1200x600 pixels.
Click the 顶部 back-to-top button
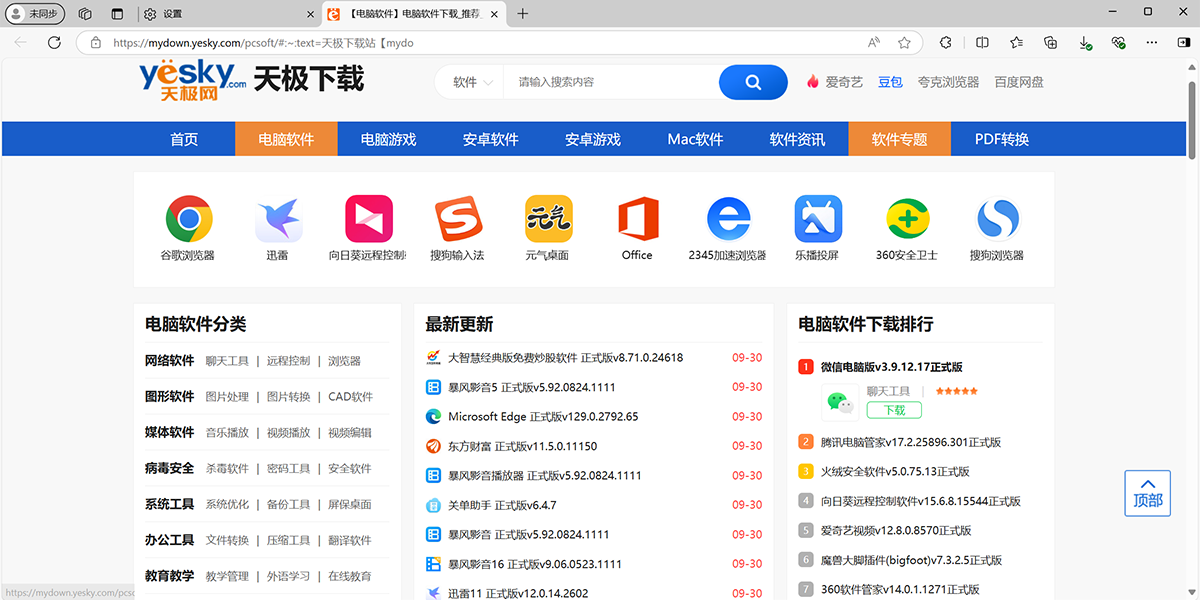[x=1147, y=492]
